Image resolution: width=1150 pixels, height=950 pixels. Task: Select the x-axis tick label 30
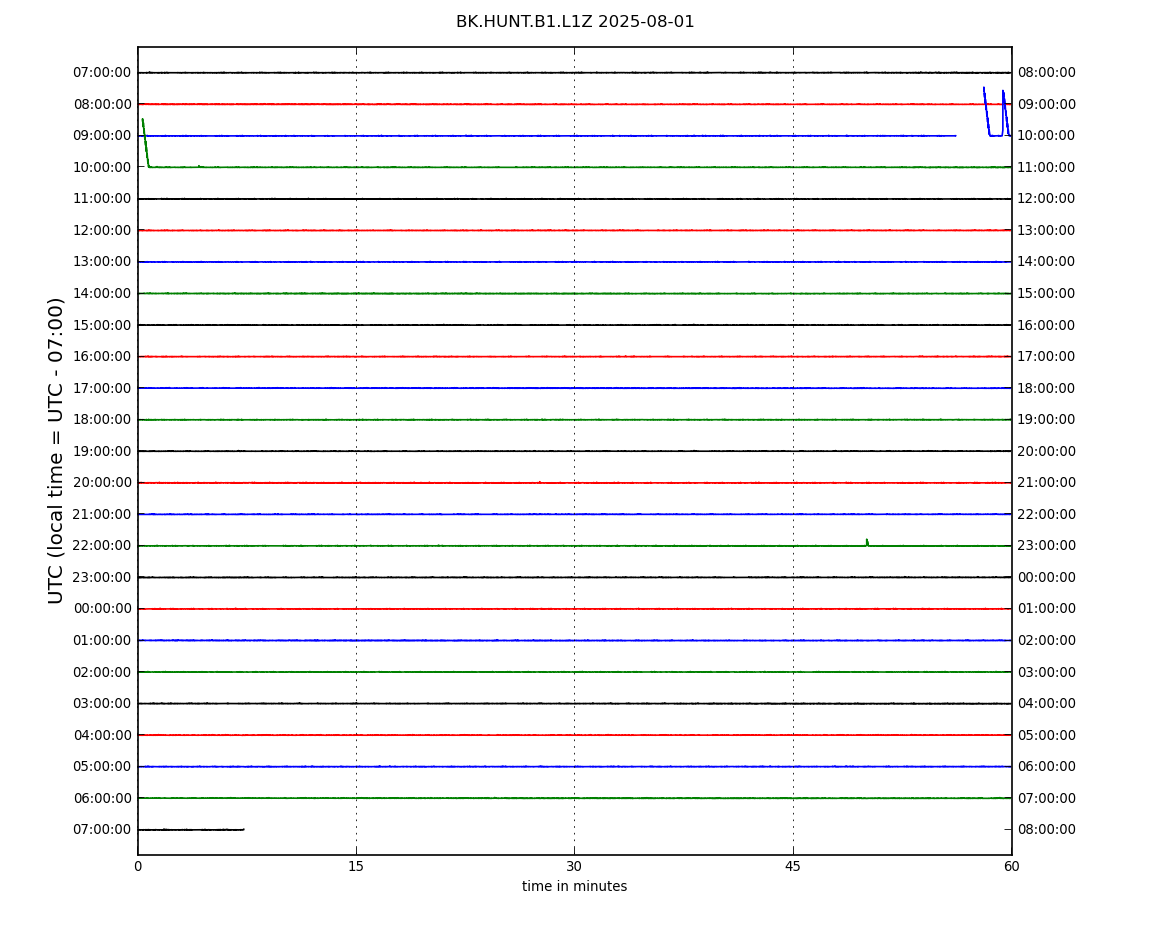(574, 866)
